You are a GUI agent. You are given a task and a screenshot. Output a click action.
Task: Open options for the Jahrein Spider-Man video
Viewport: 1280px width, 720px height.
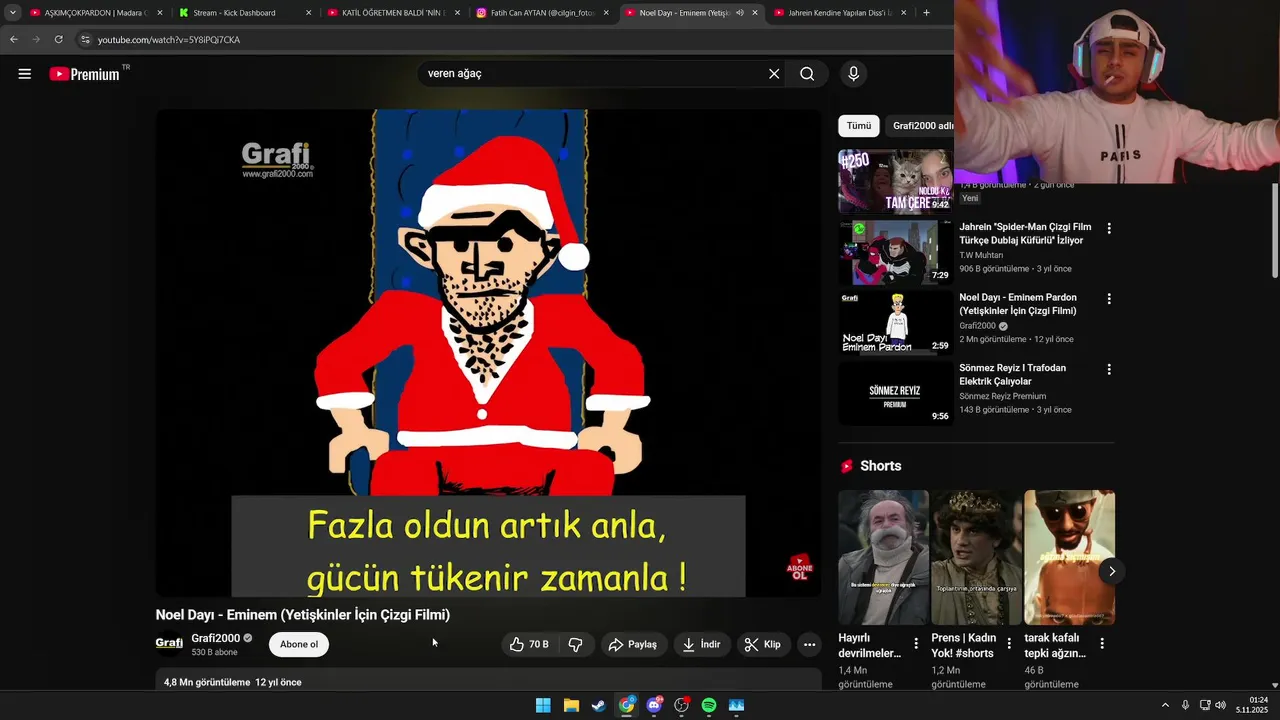[x=1108, y=229]
